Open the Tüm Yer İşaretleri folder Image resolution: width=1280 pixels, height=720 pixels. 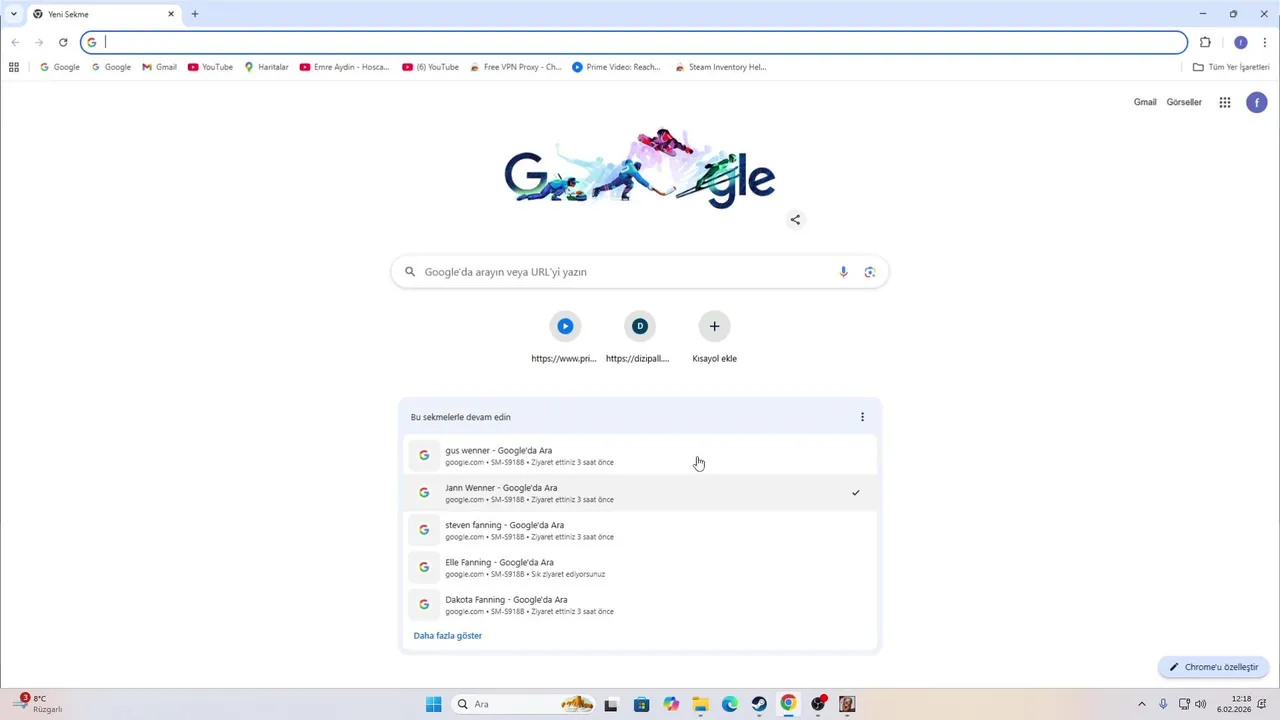[x=1231, y=67]
